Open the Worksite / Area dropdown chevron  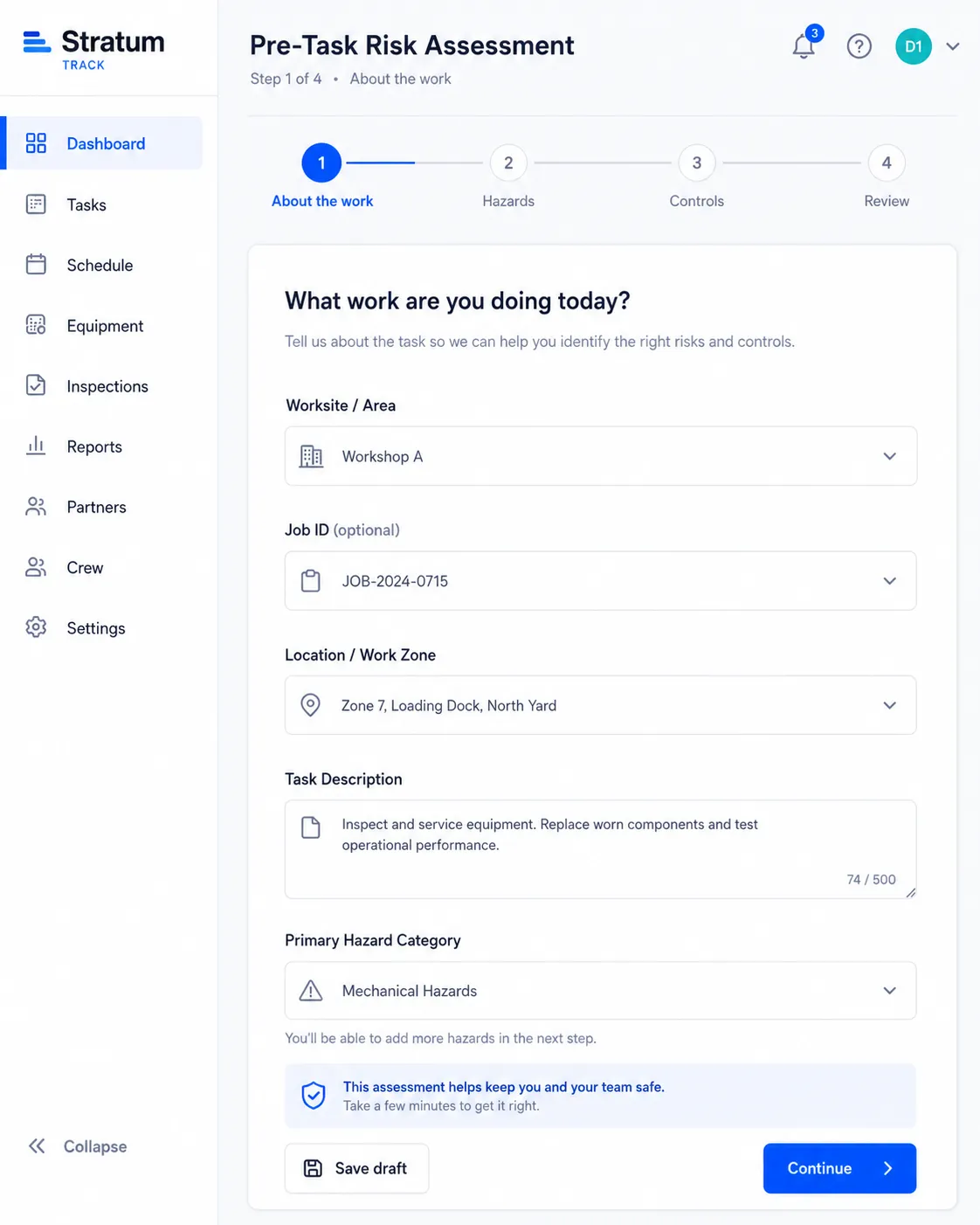[x=889, y=456]
